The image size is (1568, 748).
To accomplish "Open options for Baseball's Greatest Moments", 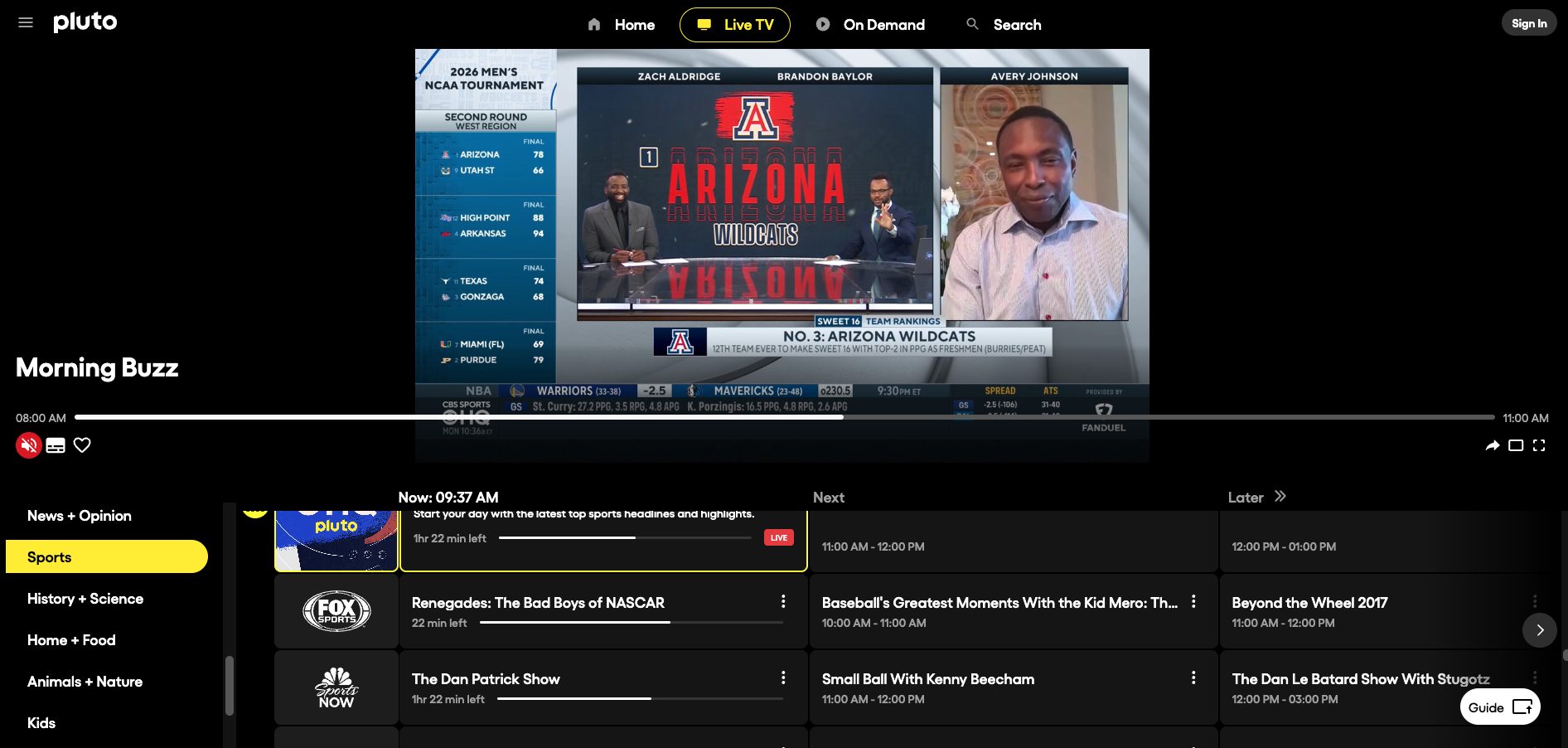I will pyautogui.click(x=1193, y=601).
